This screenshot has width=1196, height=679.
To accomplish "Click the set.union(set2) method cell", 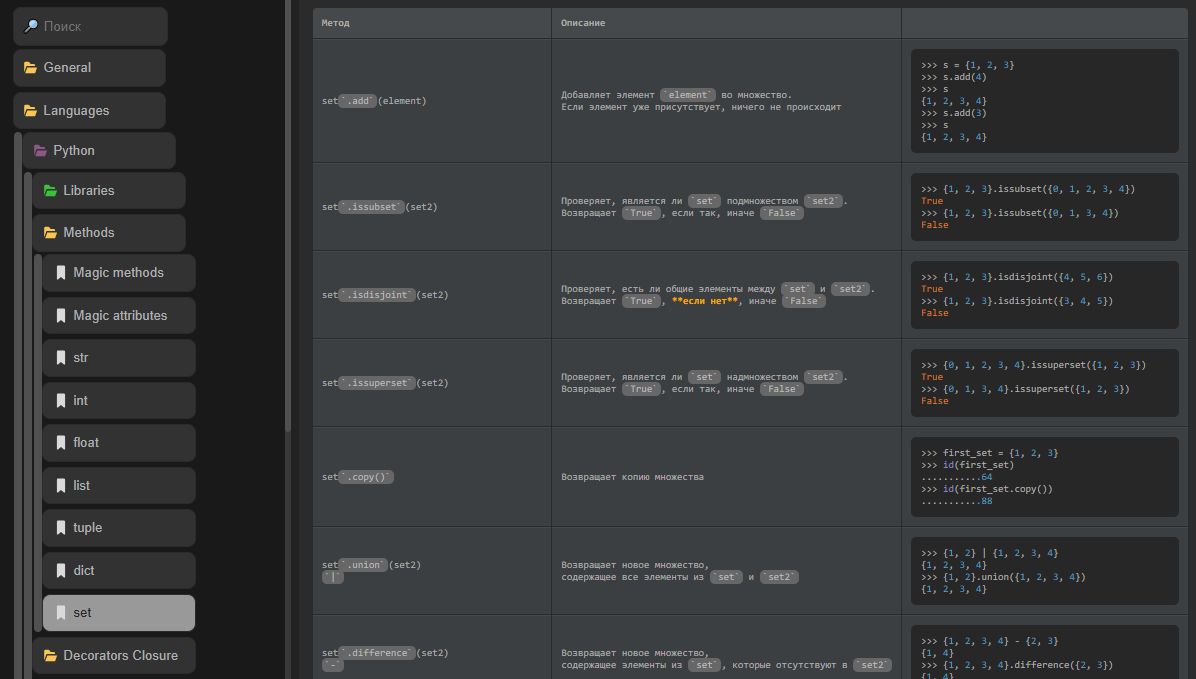I will coord(432,571).
